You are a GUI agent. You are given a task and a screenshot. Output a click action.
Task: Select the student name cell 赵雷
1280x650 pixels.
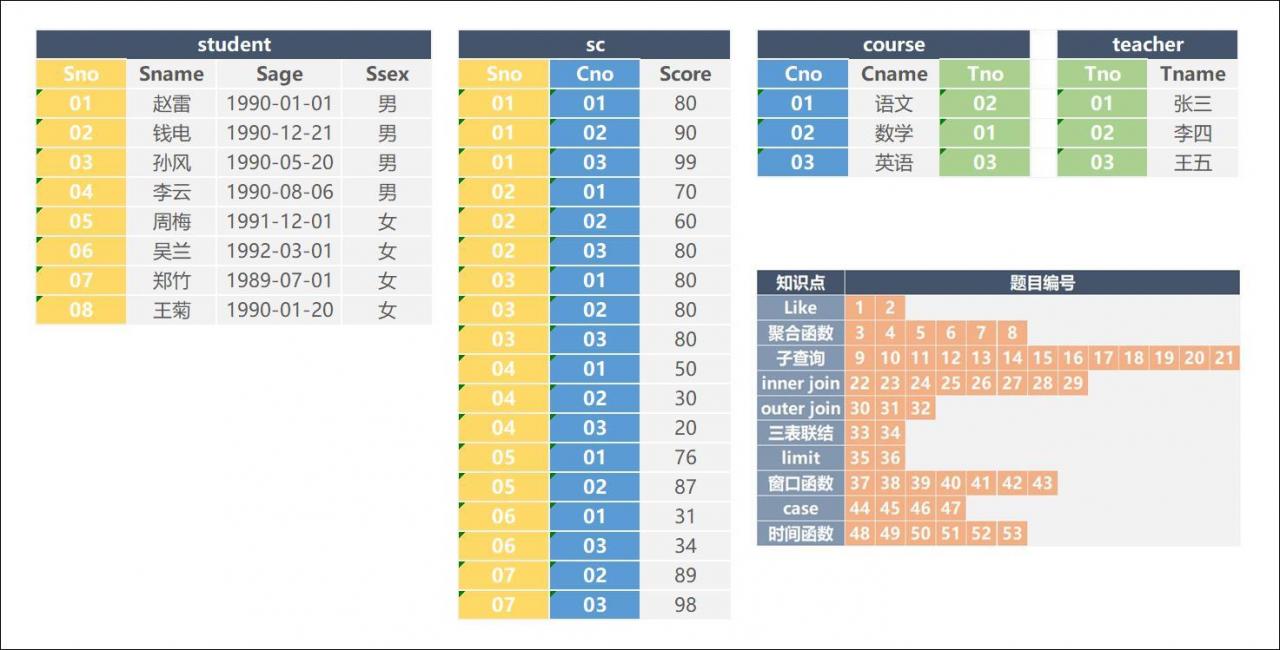click(171, 104)
